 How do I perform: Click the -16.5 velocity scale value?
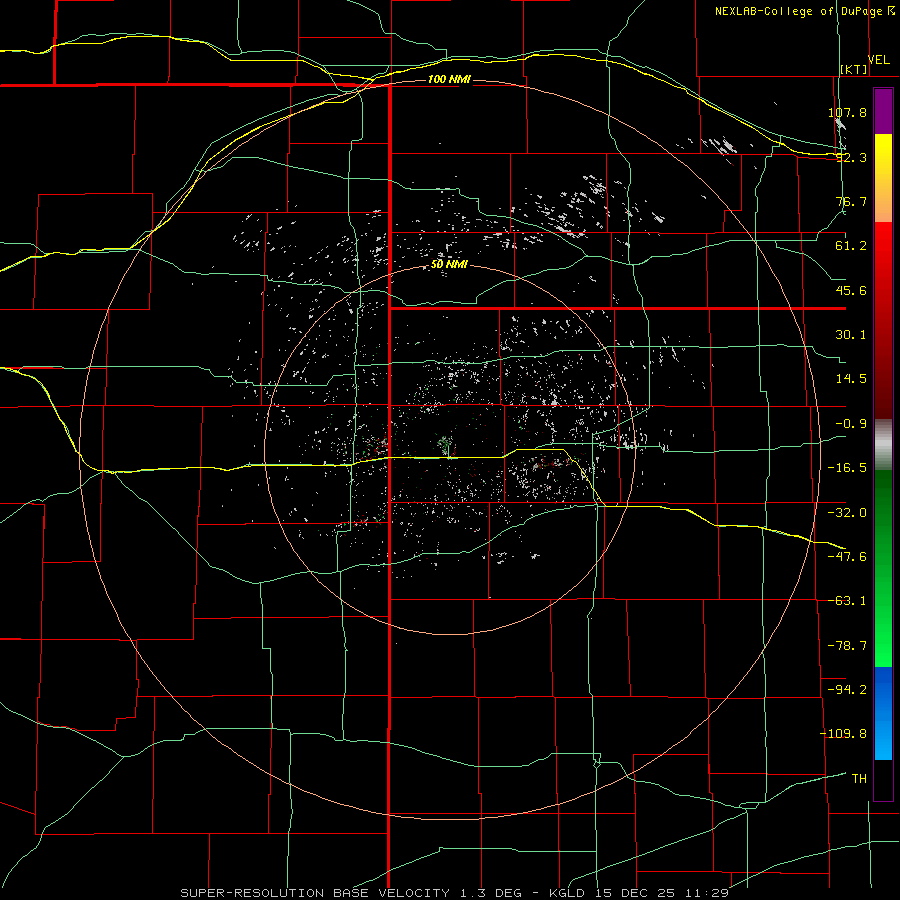click(847, 468)
